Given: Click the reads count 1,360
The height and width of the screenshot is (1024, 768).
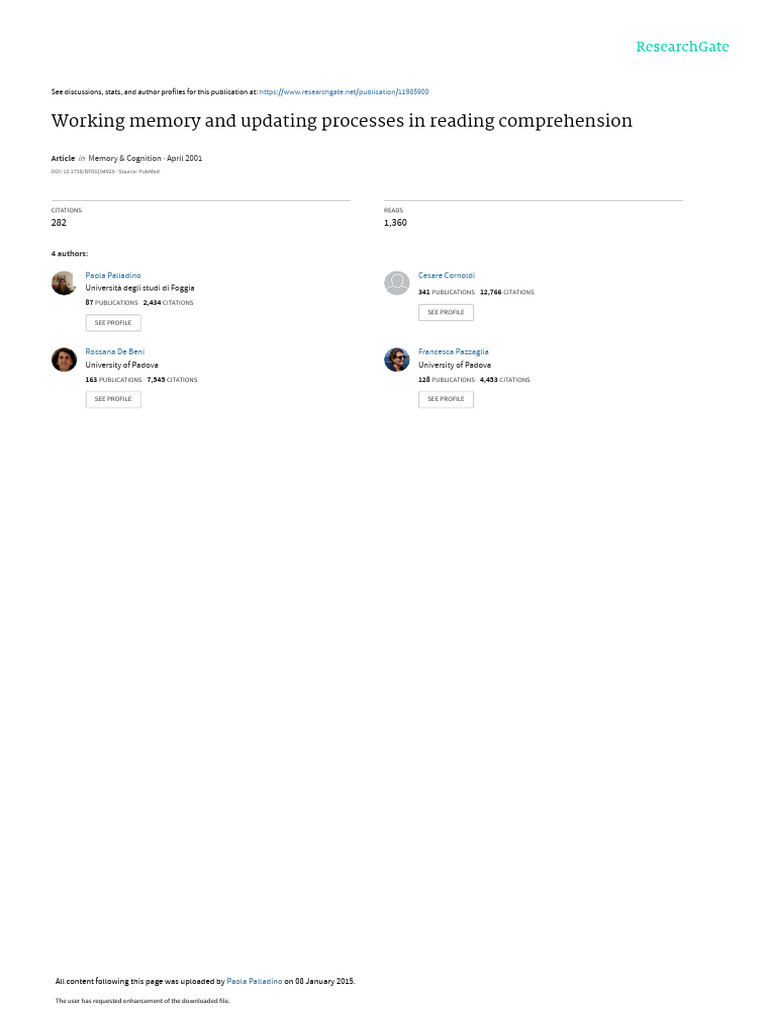Looking at the screenshot, I should (x=395, y=223).
